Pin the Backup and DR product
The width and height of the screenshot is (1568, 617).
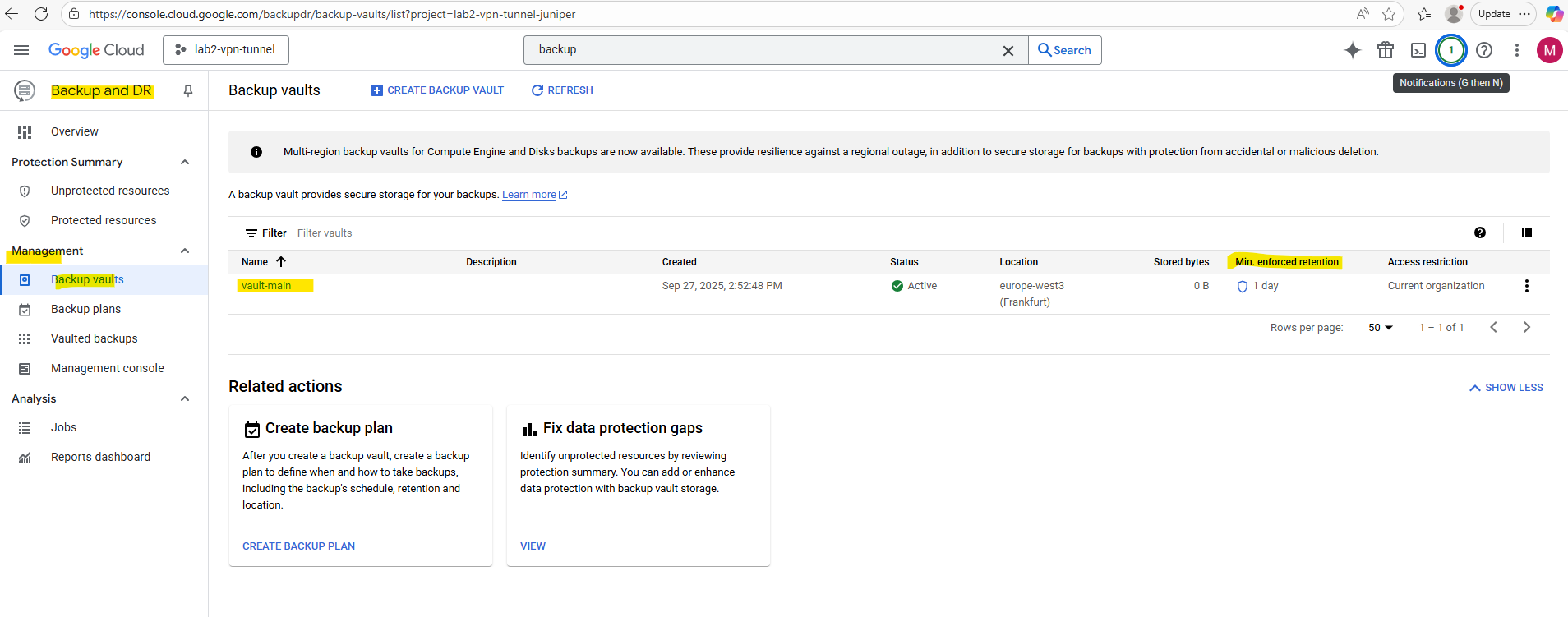(x=188, y=90)
